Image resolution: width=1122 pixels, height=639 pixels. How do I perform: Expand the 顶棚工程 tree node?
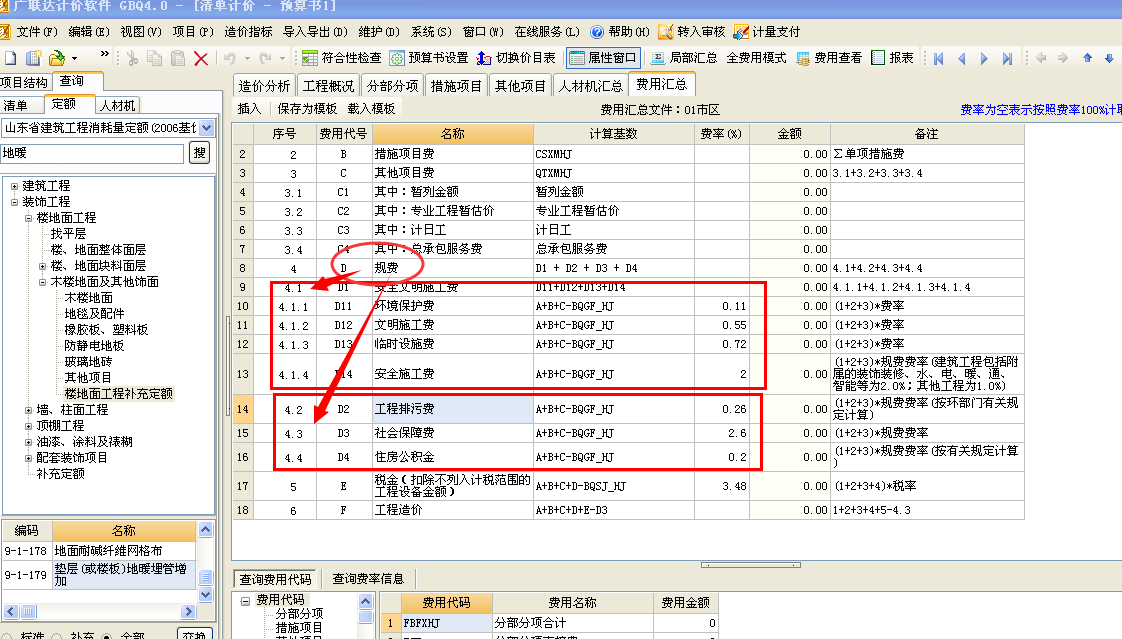pos(29,426)
